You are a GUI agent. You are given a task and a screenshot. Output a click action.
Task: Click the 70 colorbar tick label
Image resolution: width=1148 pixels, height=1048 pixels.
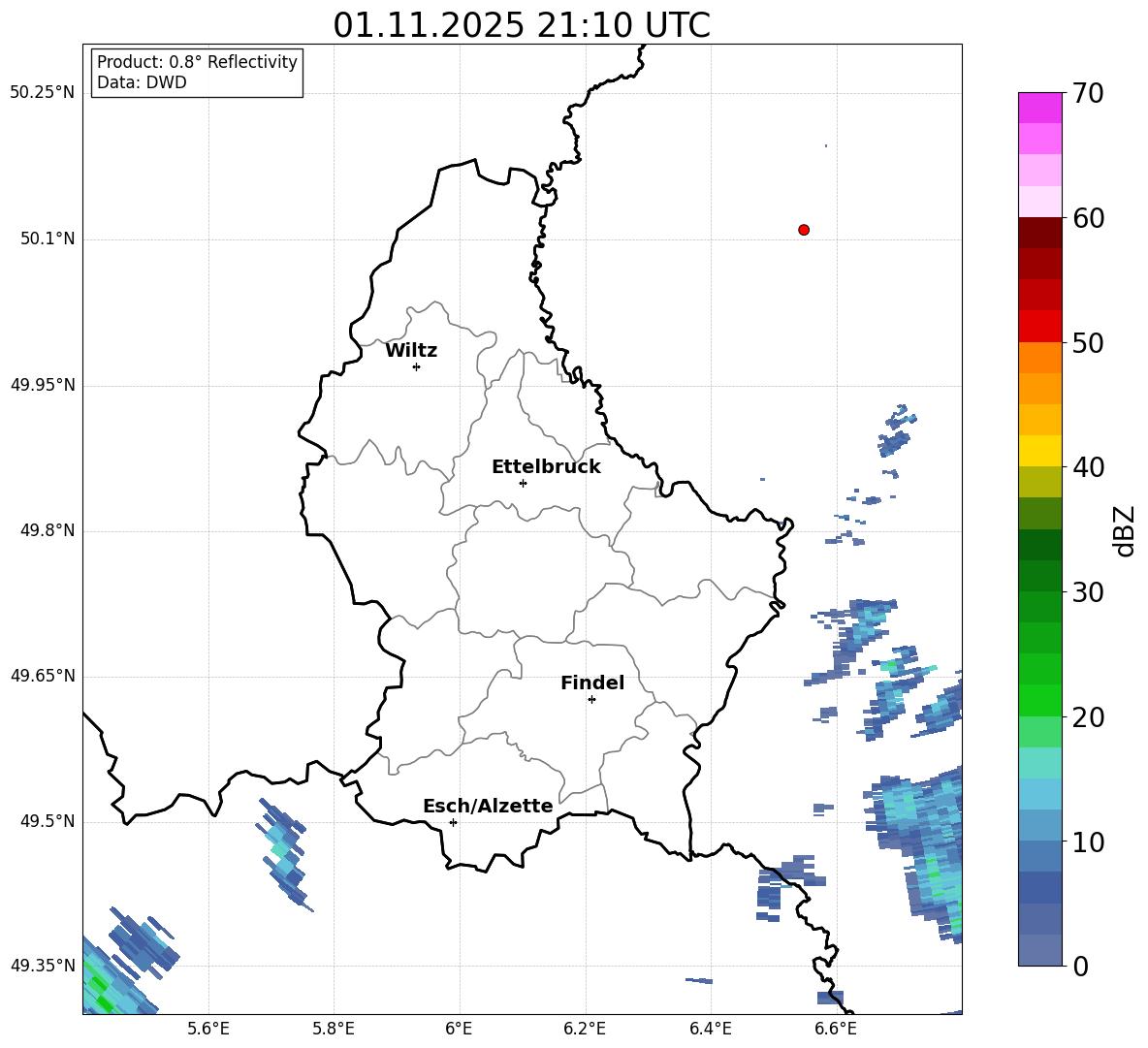click(1088, 93)
